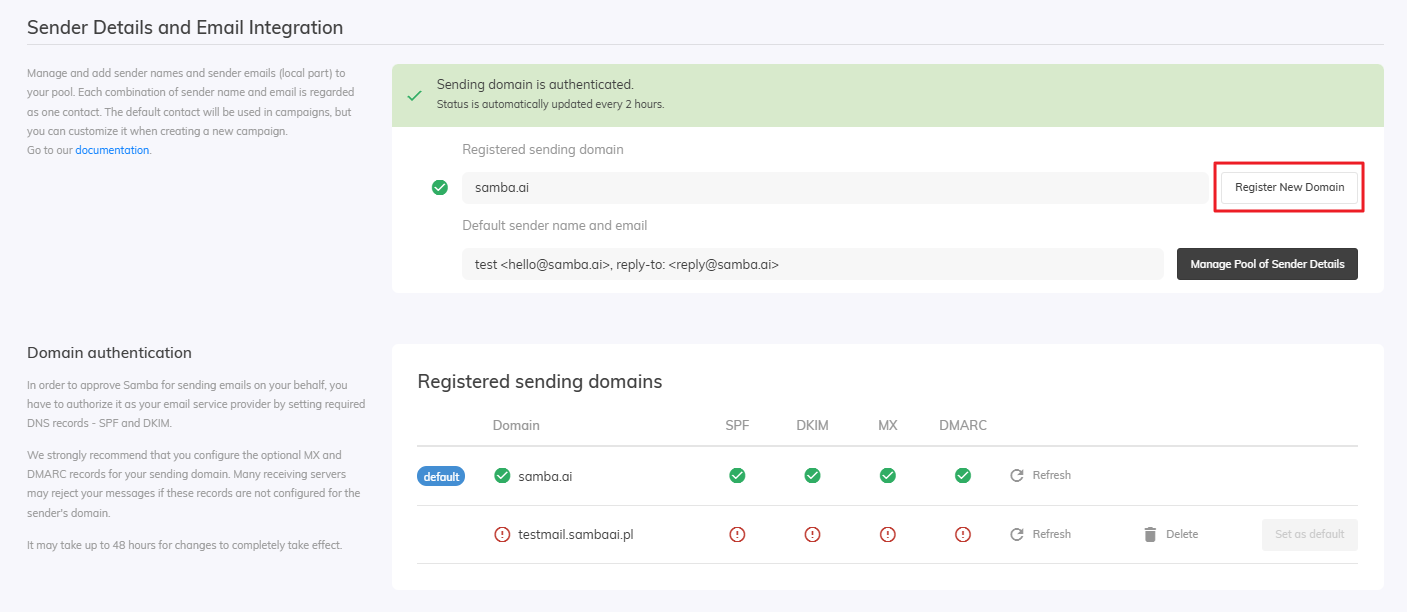
Task: Click Set as default for testmail.sambaai.pl
Action: click(x=1309, y=534)
